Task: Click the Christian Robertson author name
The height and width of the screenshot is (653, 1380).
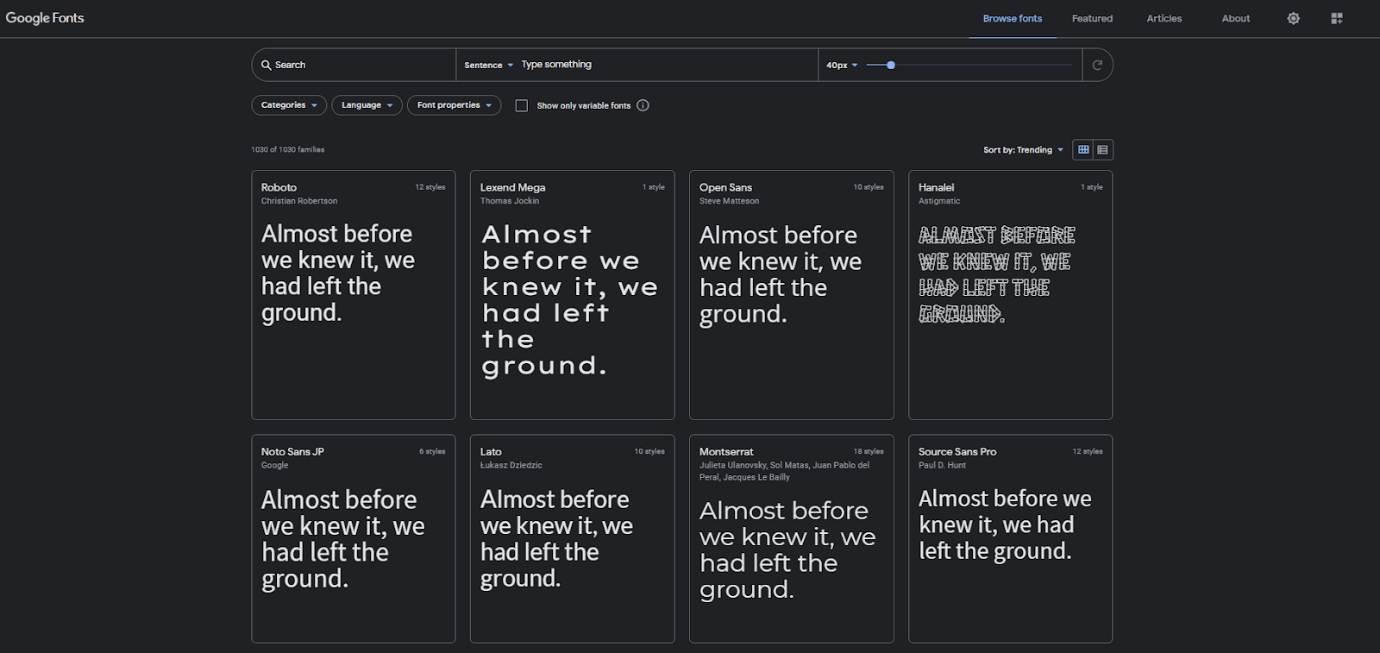Action: click(x=299, y=201)
